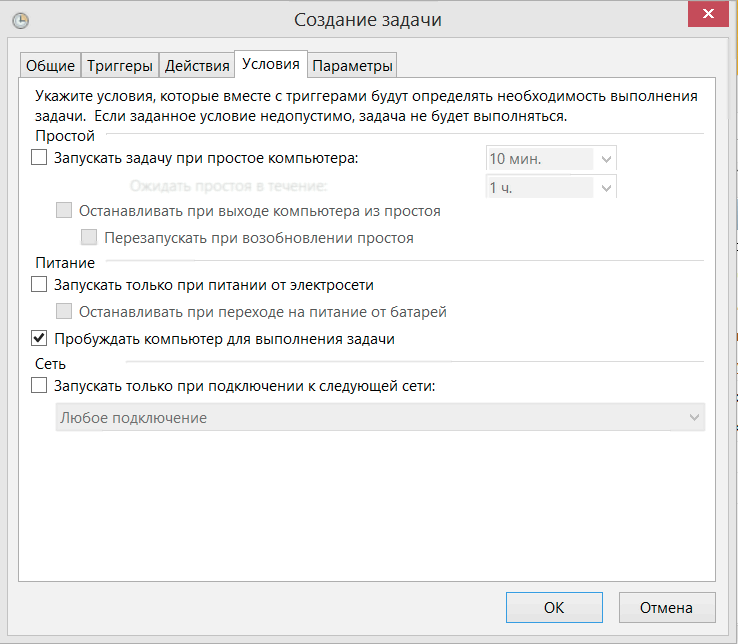Enable Запускать только при питании от электросети

tap(40, 285)
